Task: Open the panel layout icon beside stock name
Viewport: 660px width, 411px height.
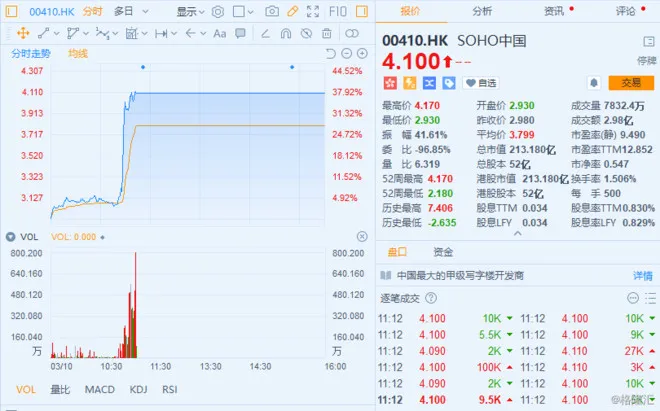Action: pos(649,41)
